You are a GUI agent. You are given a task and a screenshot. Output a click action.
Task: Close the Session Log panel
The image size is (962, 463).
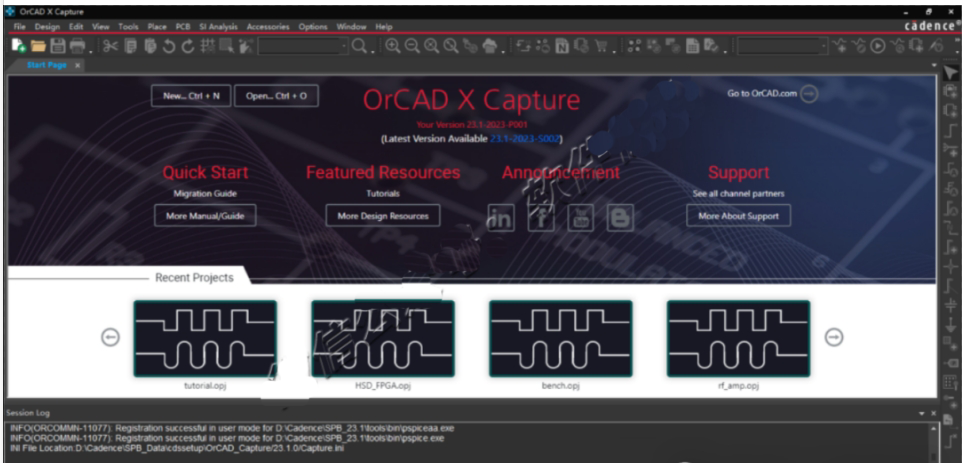(934, 413)
